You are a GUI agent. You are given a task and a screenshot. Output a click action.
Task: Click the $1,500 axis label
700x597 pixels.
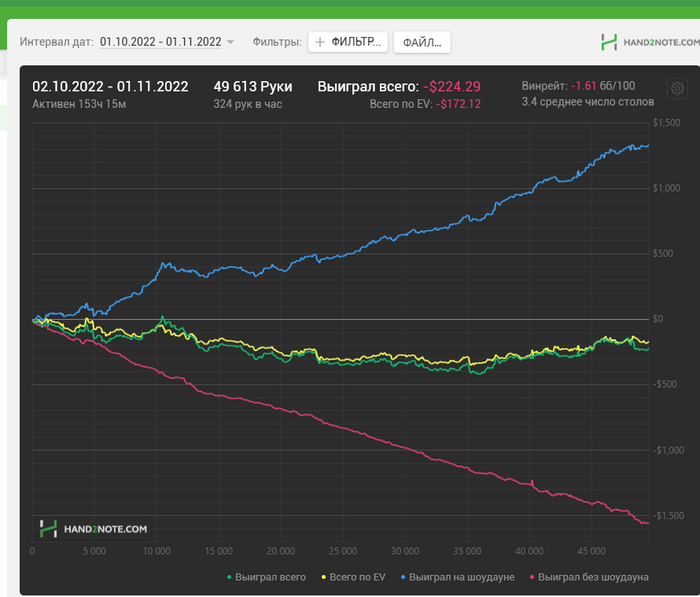pyautogui.click(x=667, y=122)
